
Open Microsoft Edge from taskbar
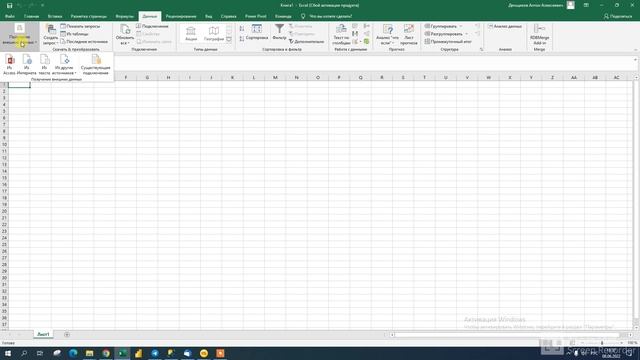[x=73, y=353]
